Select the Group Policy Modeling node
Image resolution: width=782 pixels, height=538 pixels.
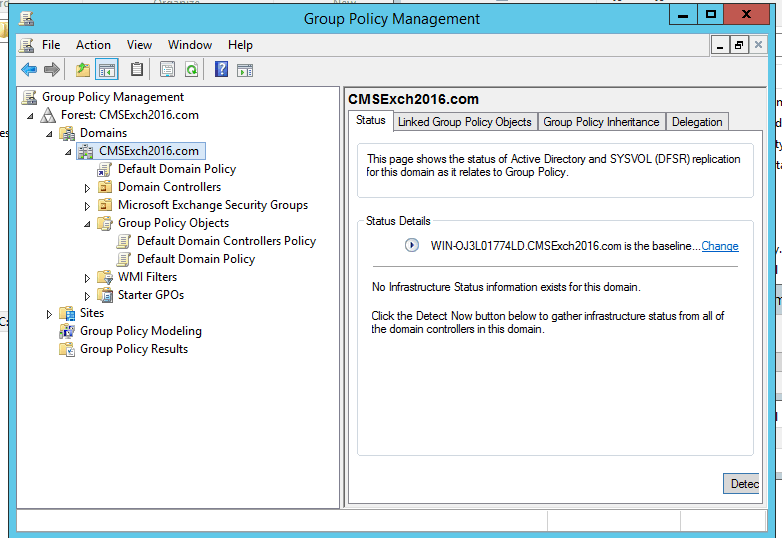[x=140, y=331]
